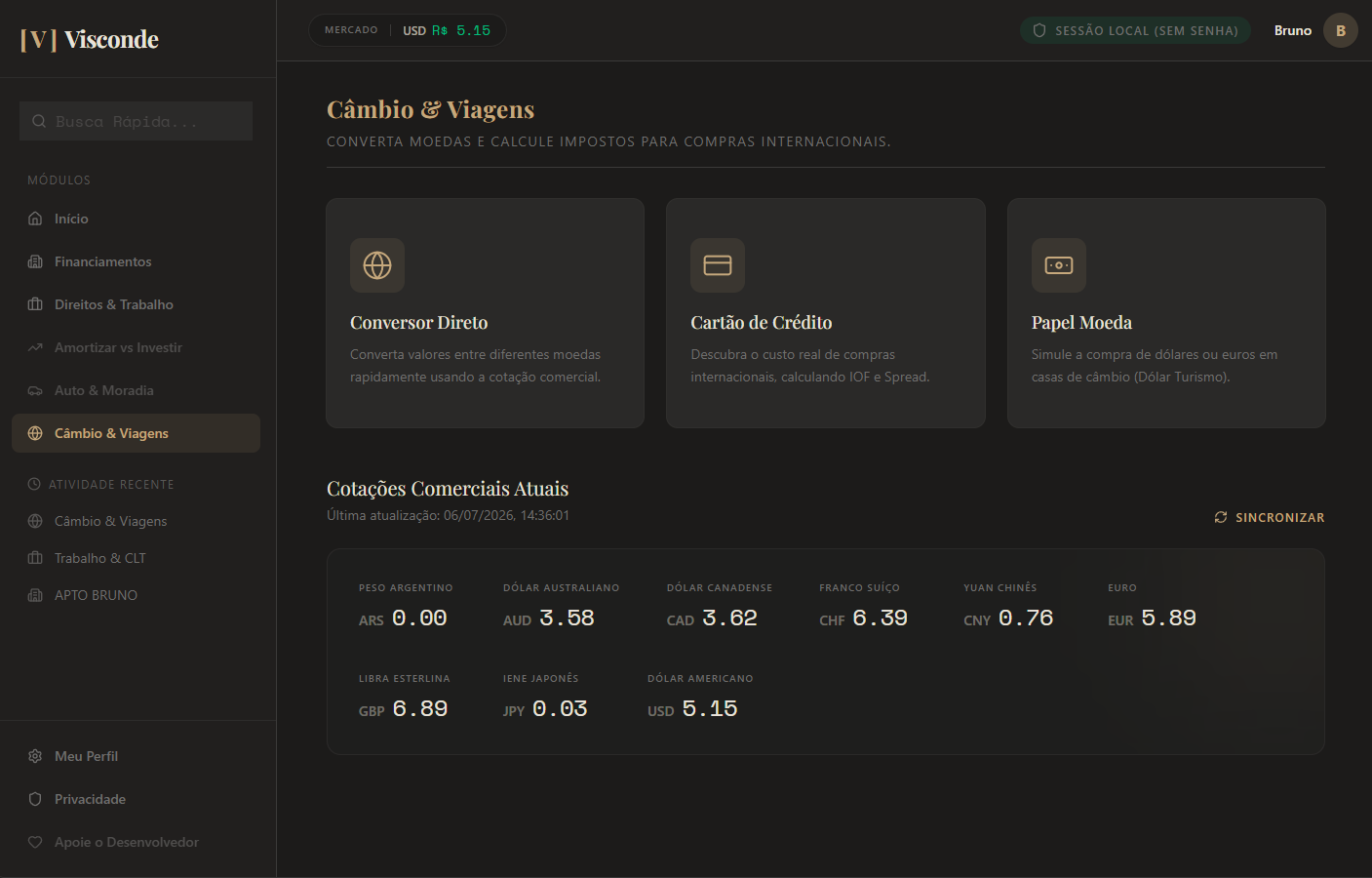Click the heart icon for Apoie o Desenvolvedor
Viewport: 1372px width, 878px height.
click(x=35, y=842)
